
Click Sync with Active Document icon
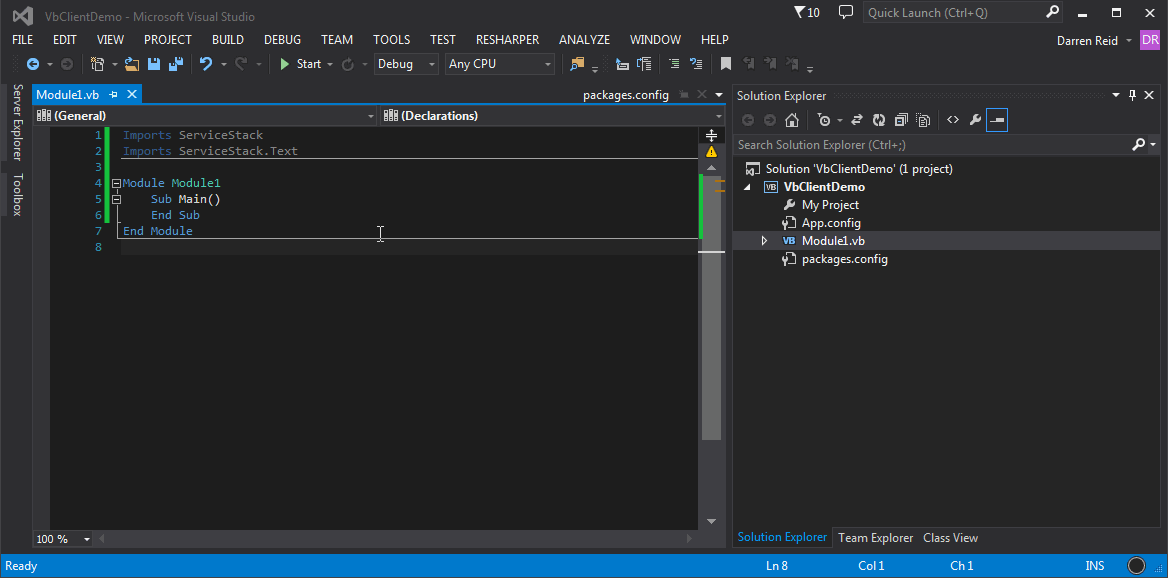click(857, 120)
